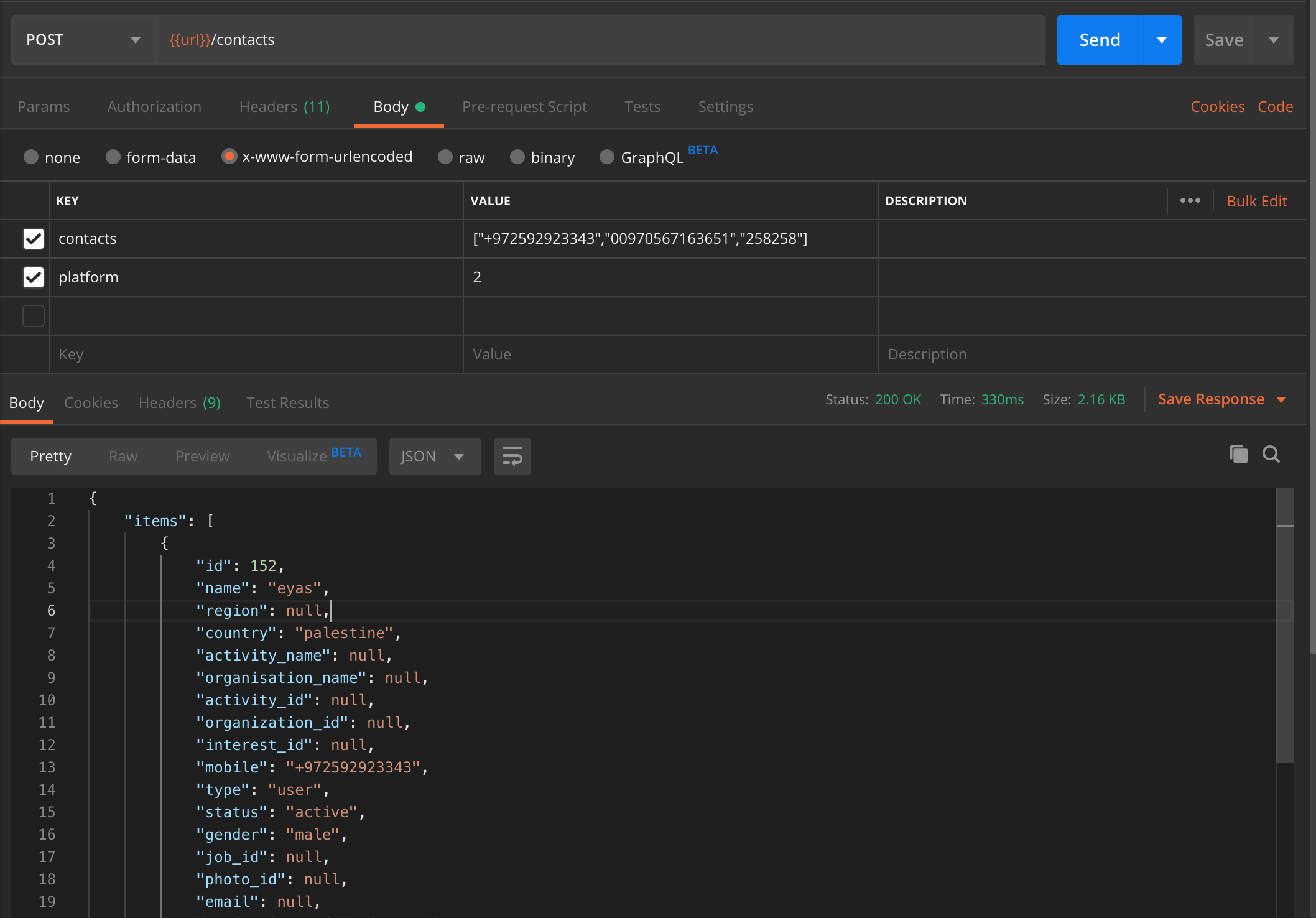Click the request URL field
This screenshot has height=918, width=1316.
pyautogui.click(x=600, y=40)
